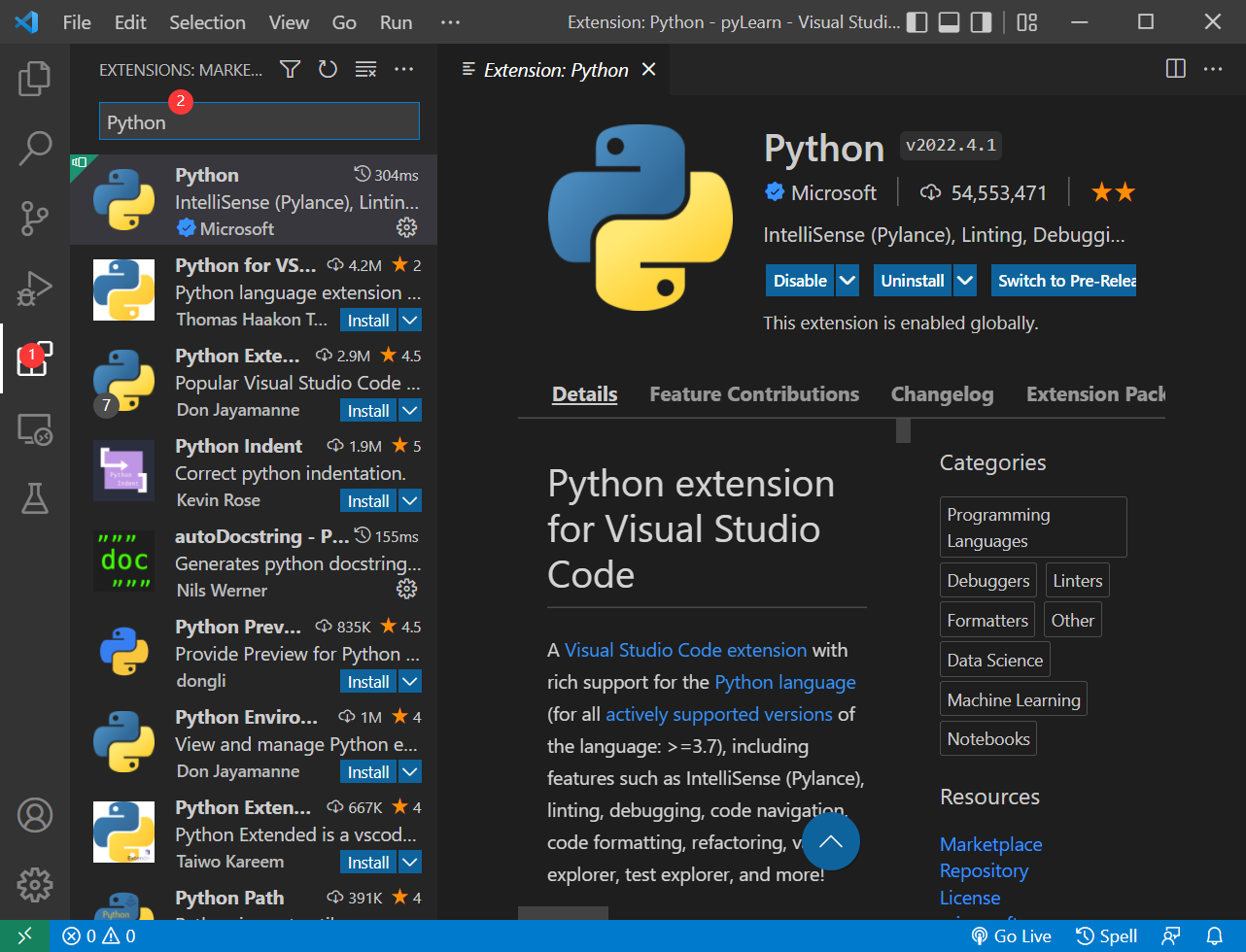Open manage gear for Python Microsoft extension
The image size is (1246, 952).
407,227
